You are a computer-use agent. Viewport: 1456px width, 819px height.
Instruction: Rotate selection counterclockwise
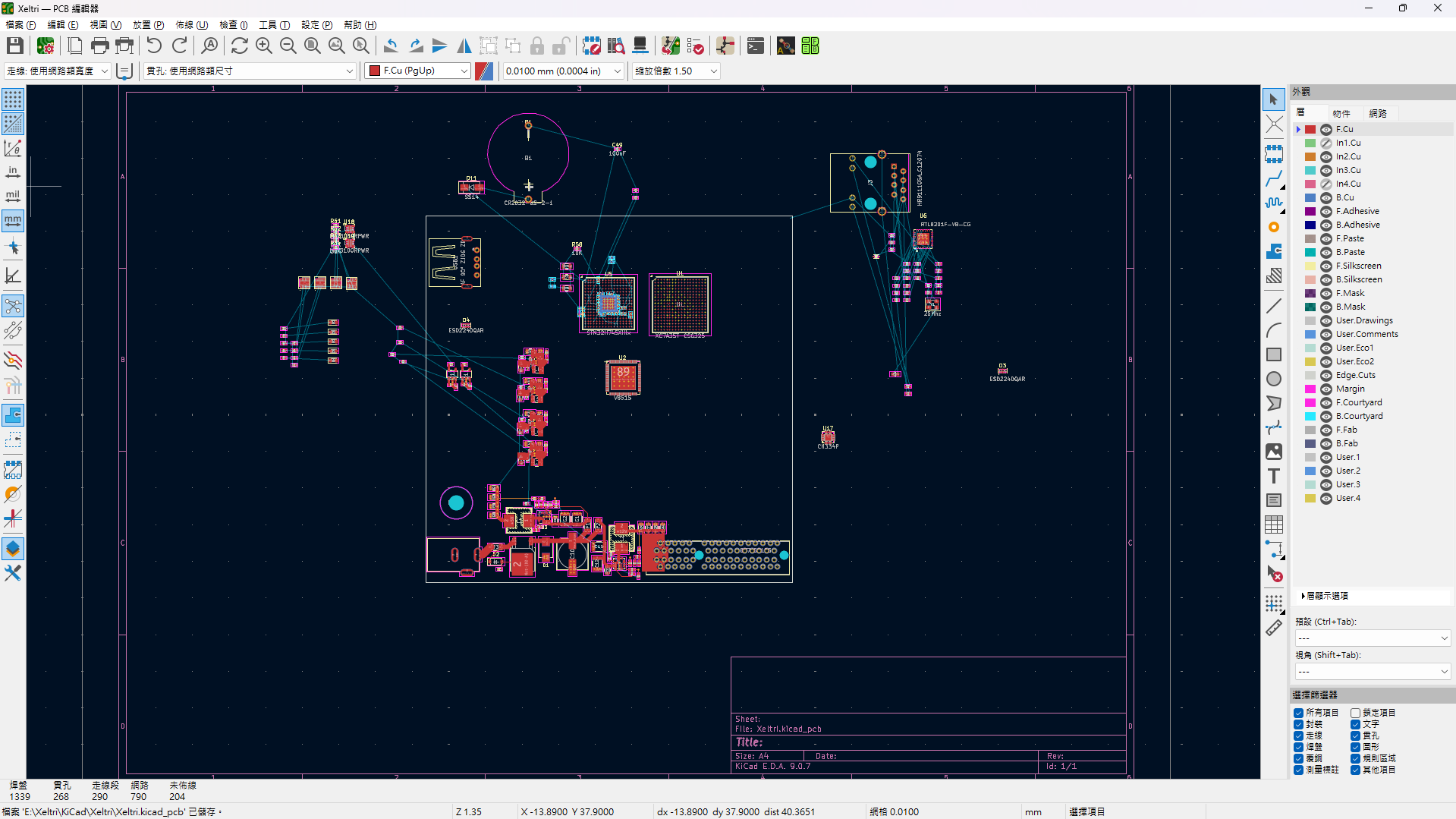pyautogui.click(x=391, y=46)
